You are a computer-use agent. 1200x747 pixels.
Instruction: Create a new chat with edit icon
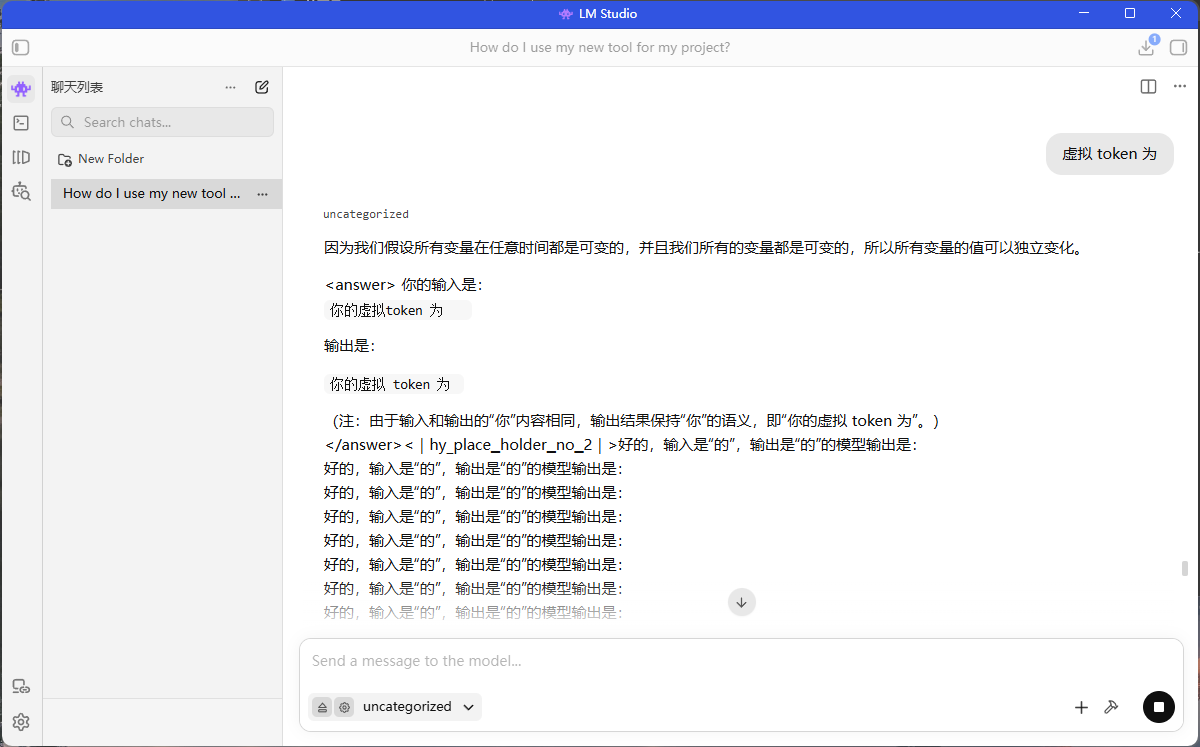point(262,87)
